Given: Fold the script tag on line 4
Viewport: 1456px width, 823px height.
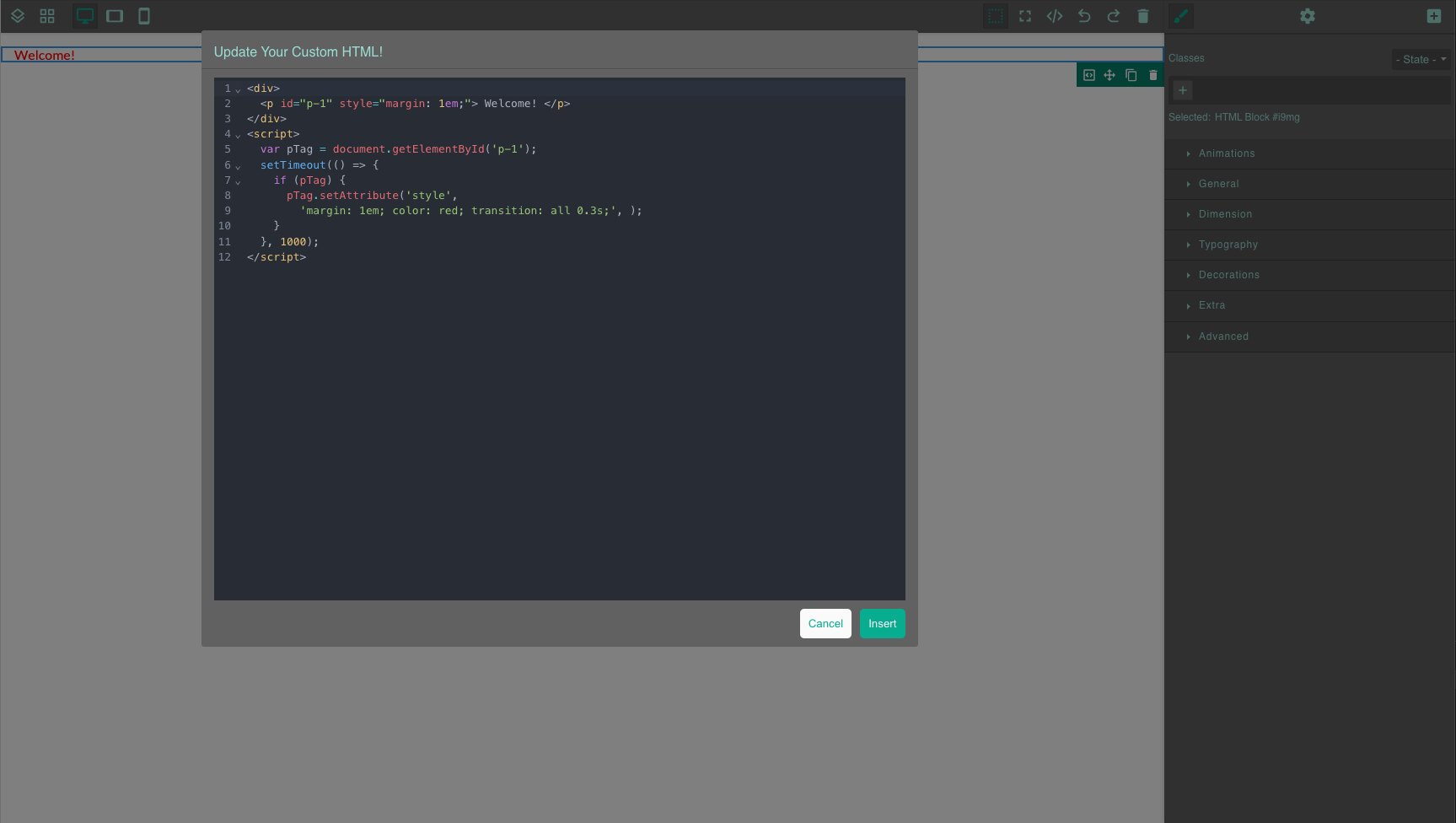Looking at the screenshot, I should click(x=238, y=136).
